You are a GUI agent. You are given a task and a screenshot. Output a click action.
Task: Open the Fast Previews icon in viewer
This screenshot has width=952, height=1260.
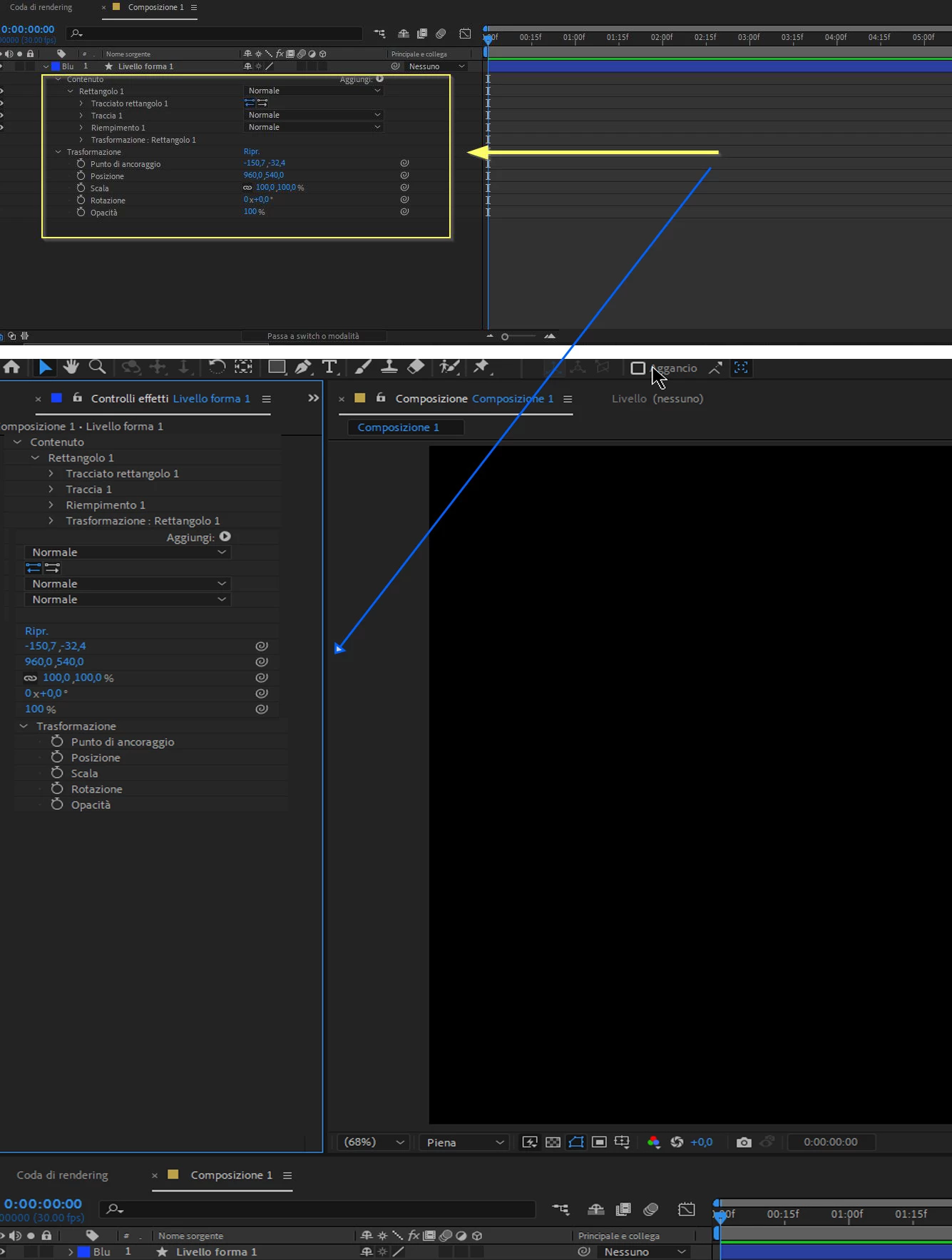529,1142
